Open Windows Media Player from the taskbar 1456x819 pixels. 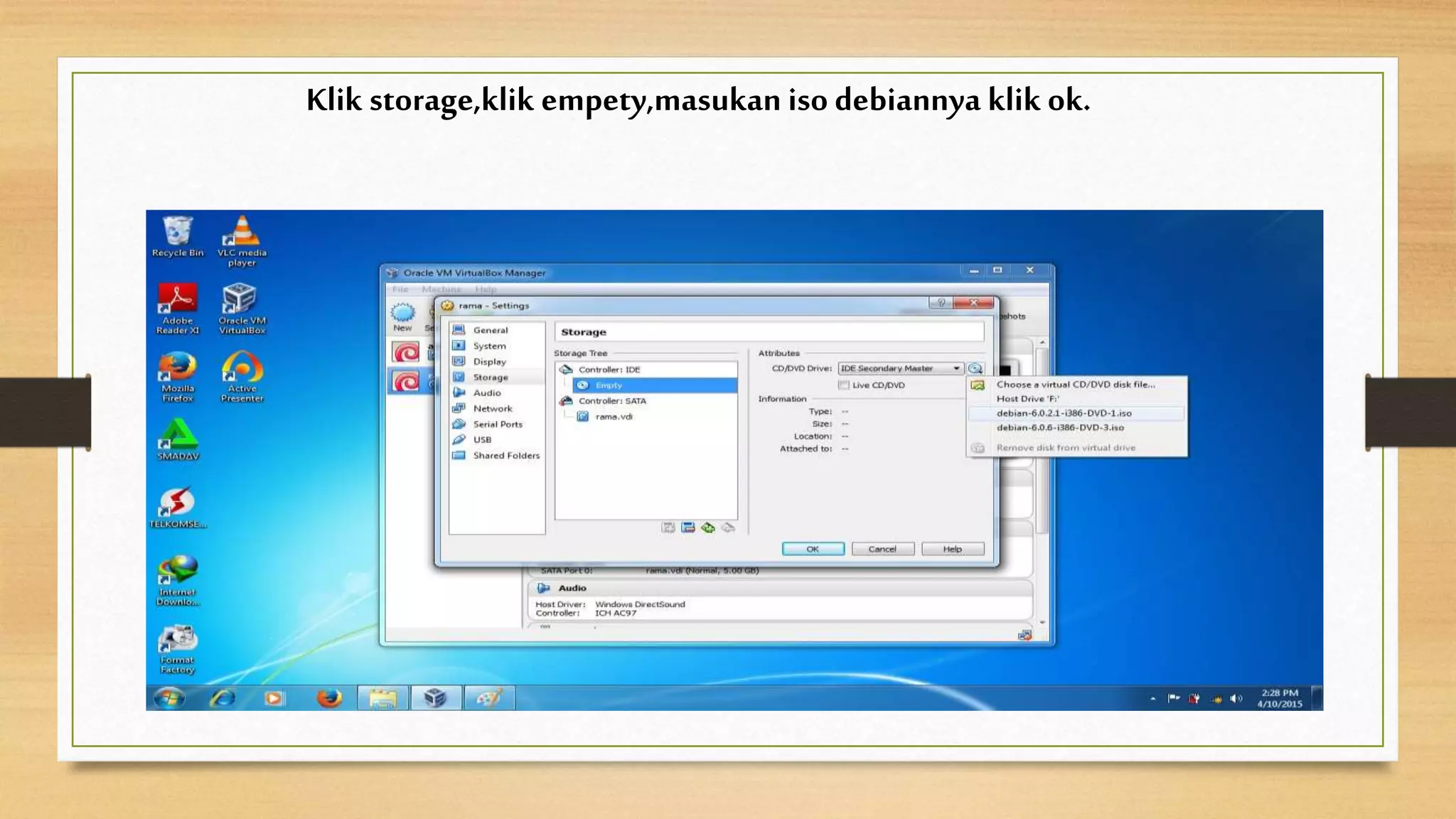pos(274,698)
